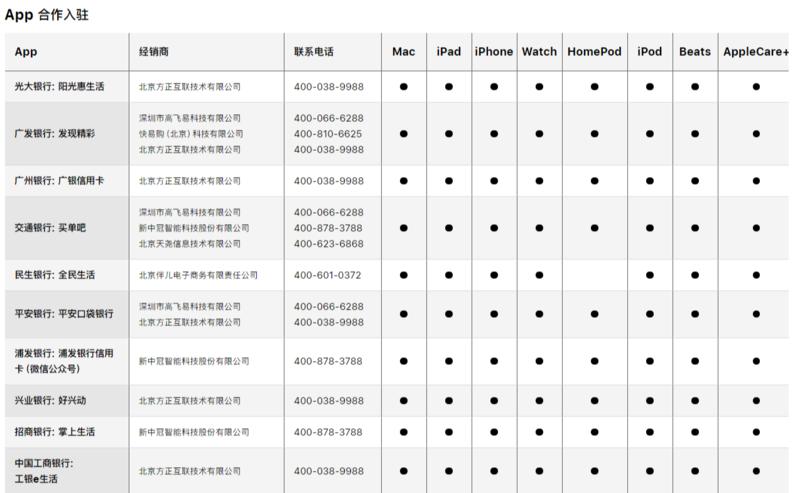Click the iPad dot for 广发银行

449,134
